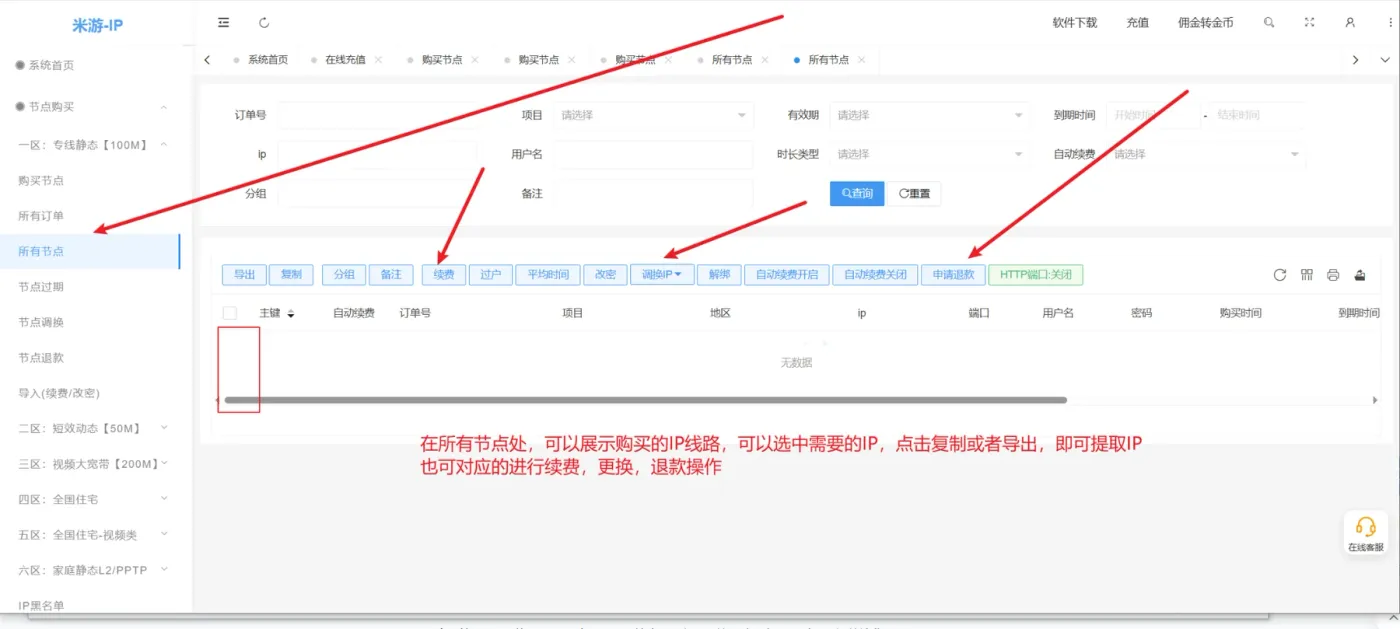Toggle the fullscreen icon in header
Screen dimensions: 1400x629
click(x=1309, y=22)
